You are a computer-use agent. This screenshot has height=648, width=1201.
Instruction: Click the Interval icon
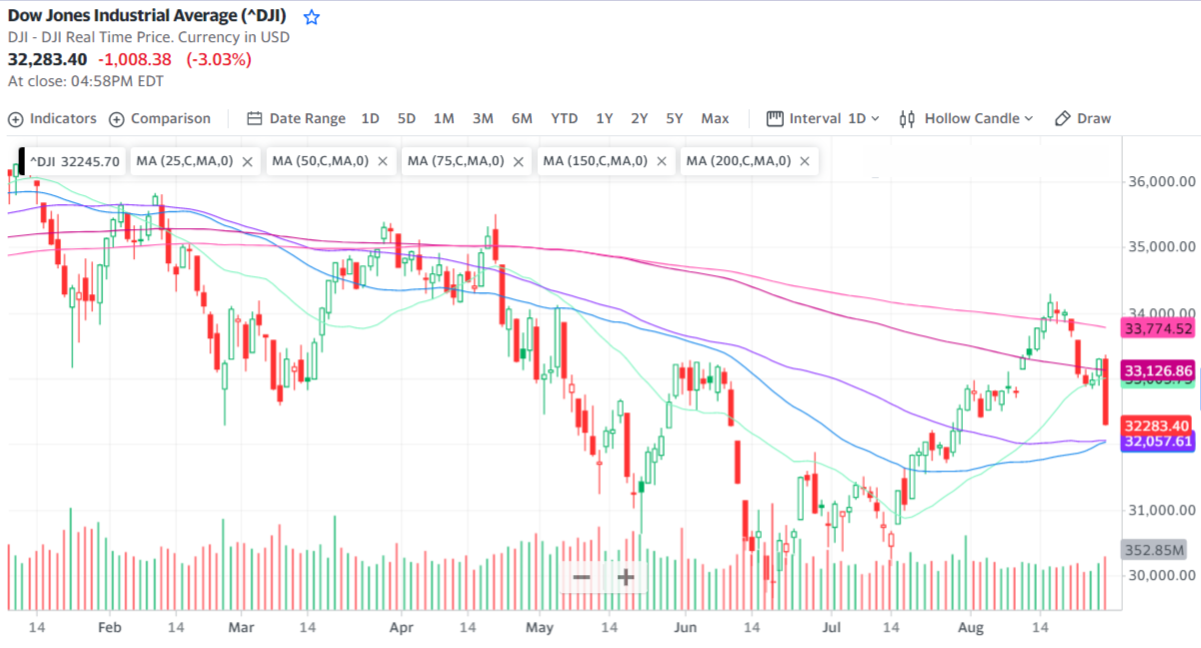click(774, 118)
